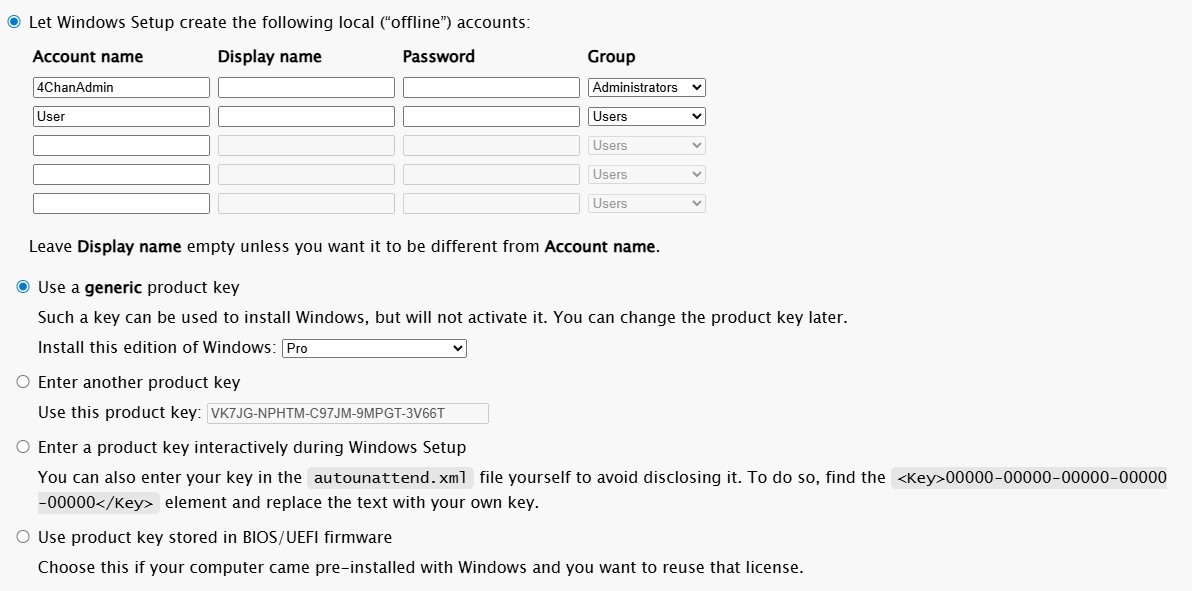This screenshot has height=591, width=1192.
Task: Click the fifth empty account name field
Action: [x=121, y=203]
